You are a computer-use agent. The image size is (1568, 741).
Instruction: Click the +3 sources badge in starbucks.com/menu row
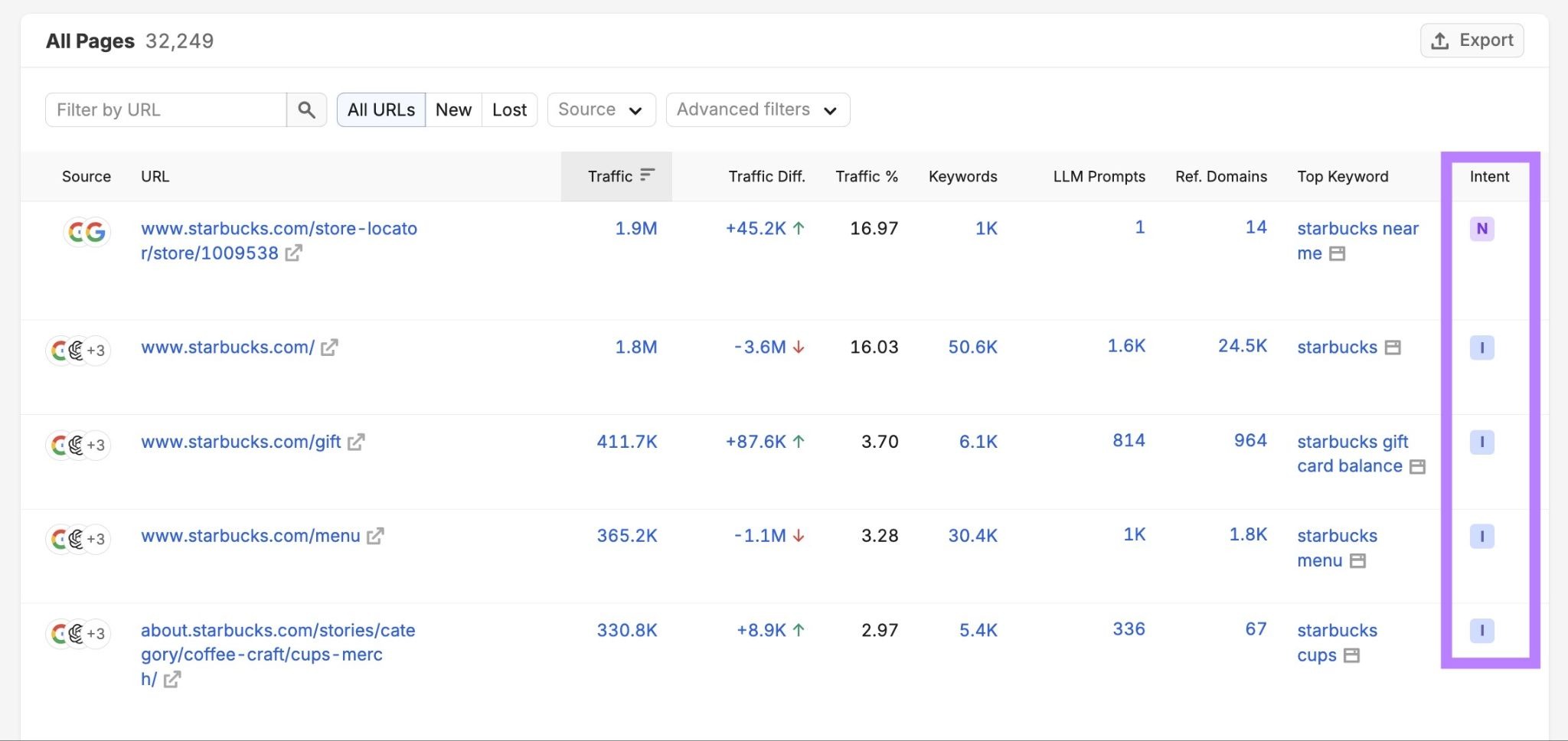pyautogui.click(x=96, y=539)
